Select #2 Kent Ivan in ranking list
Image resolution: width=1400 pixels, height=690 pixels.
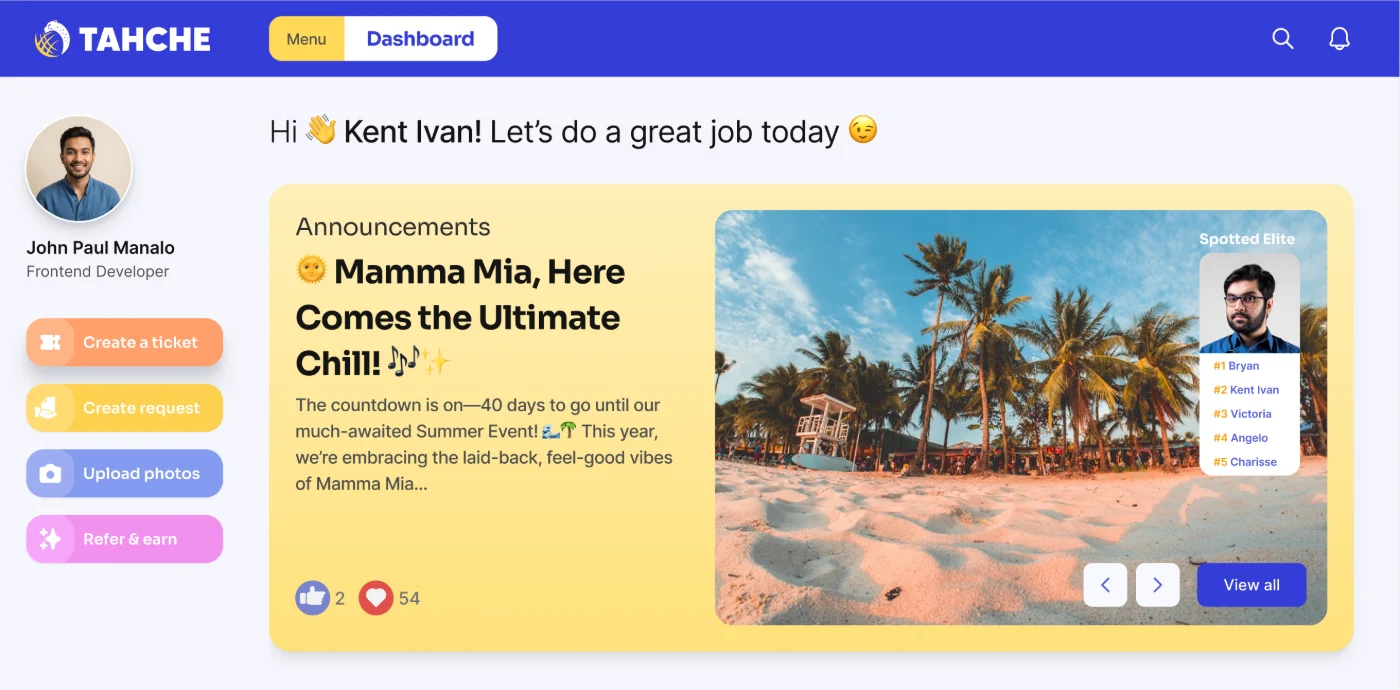[1246, 390]
